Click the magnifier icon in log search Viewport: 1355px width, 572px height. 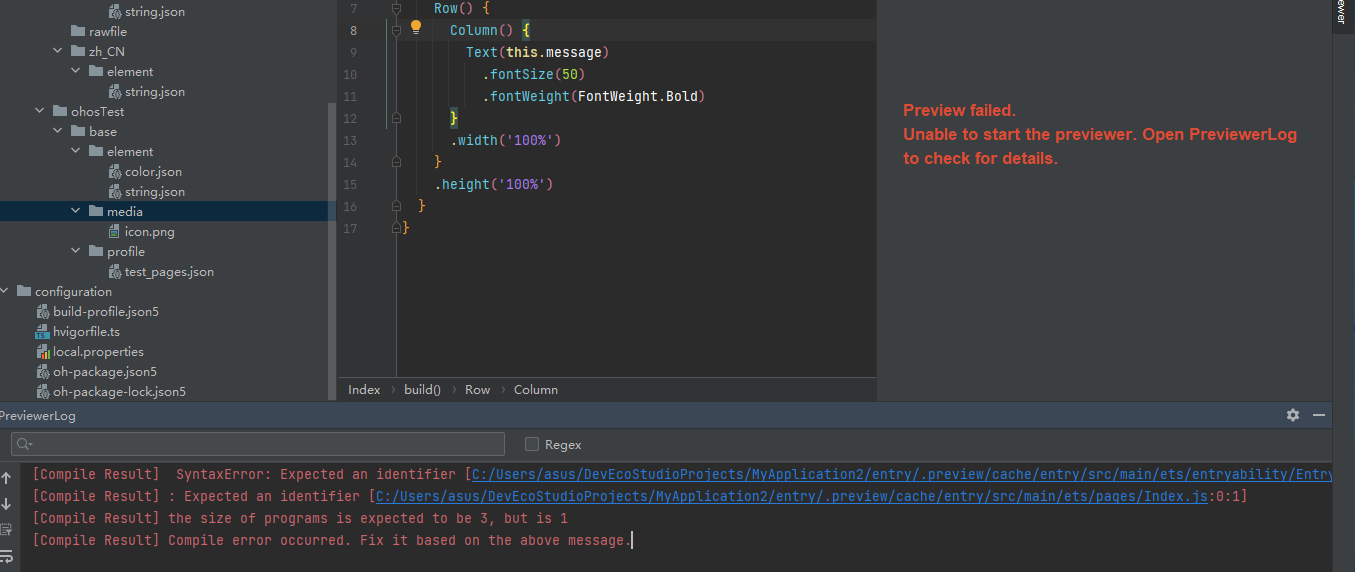[25, 444]
